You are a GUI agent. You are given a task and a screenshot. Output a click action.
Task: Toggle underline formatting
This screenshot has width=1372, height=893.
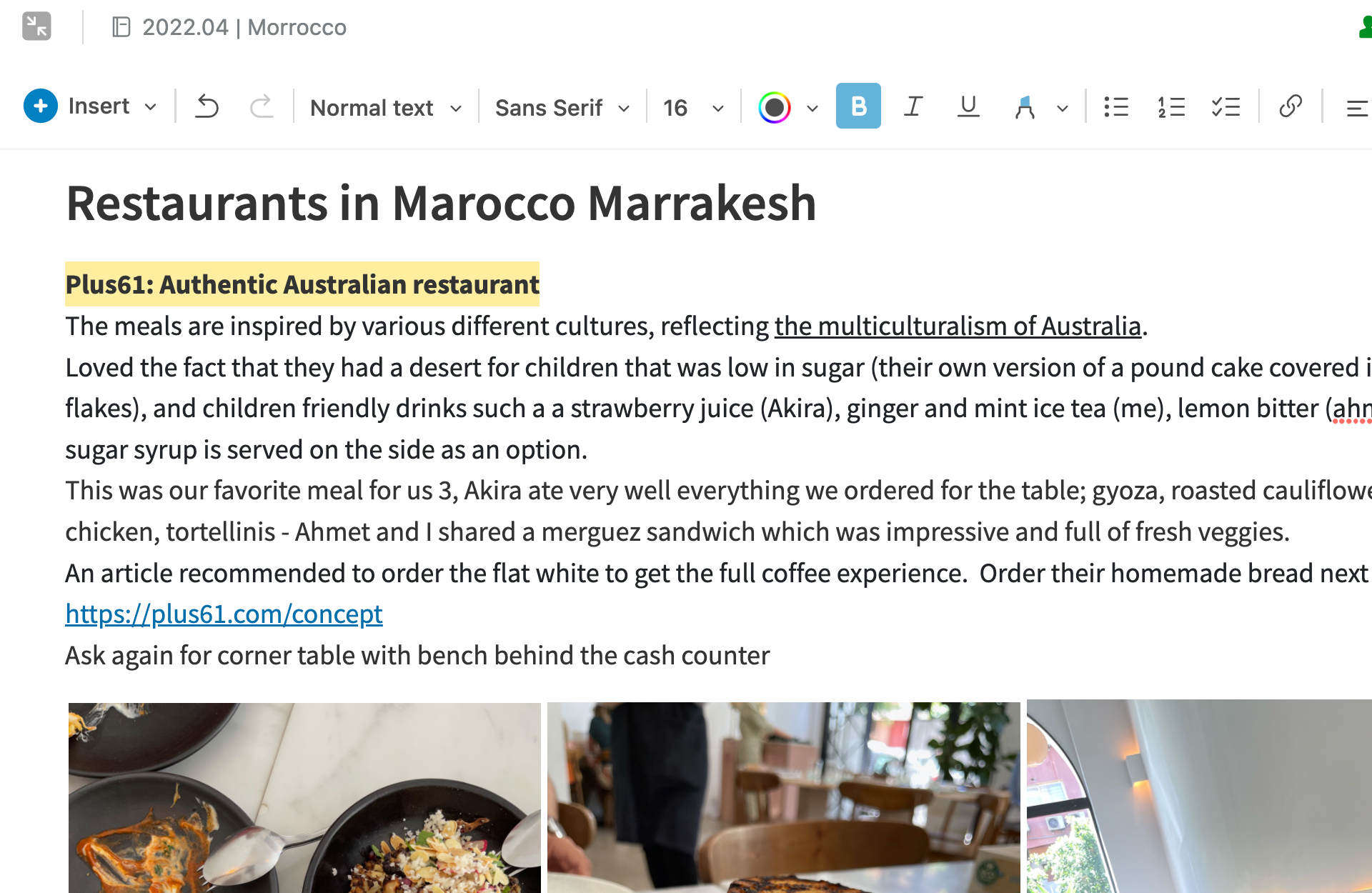tap(968, 106)
